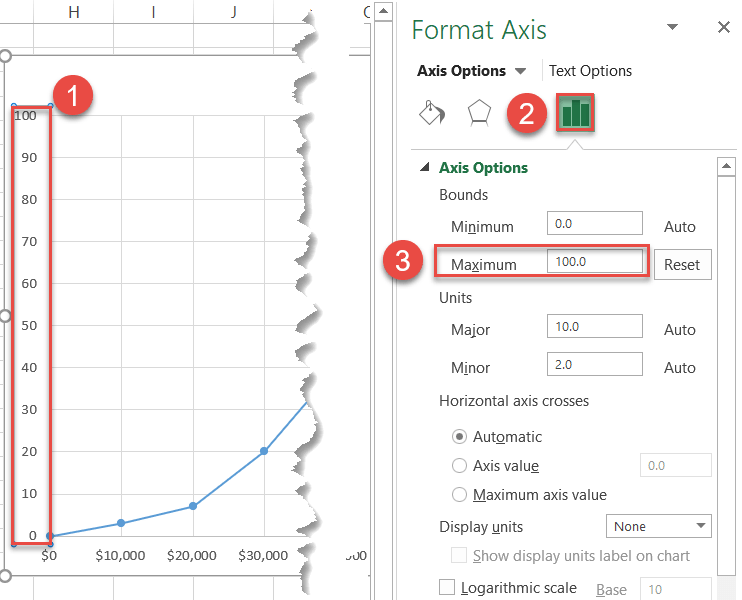Select column I header

coord(153,12)
